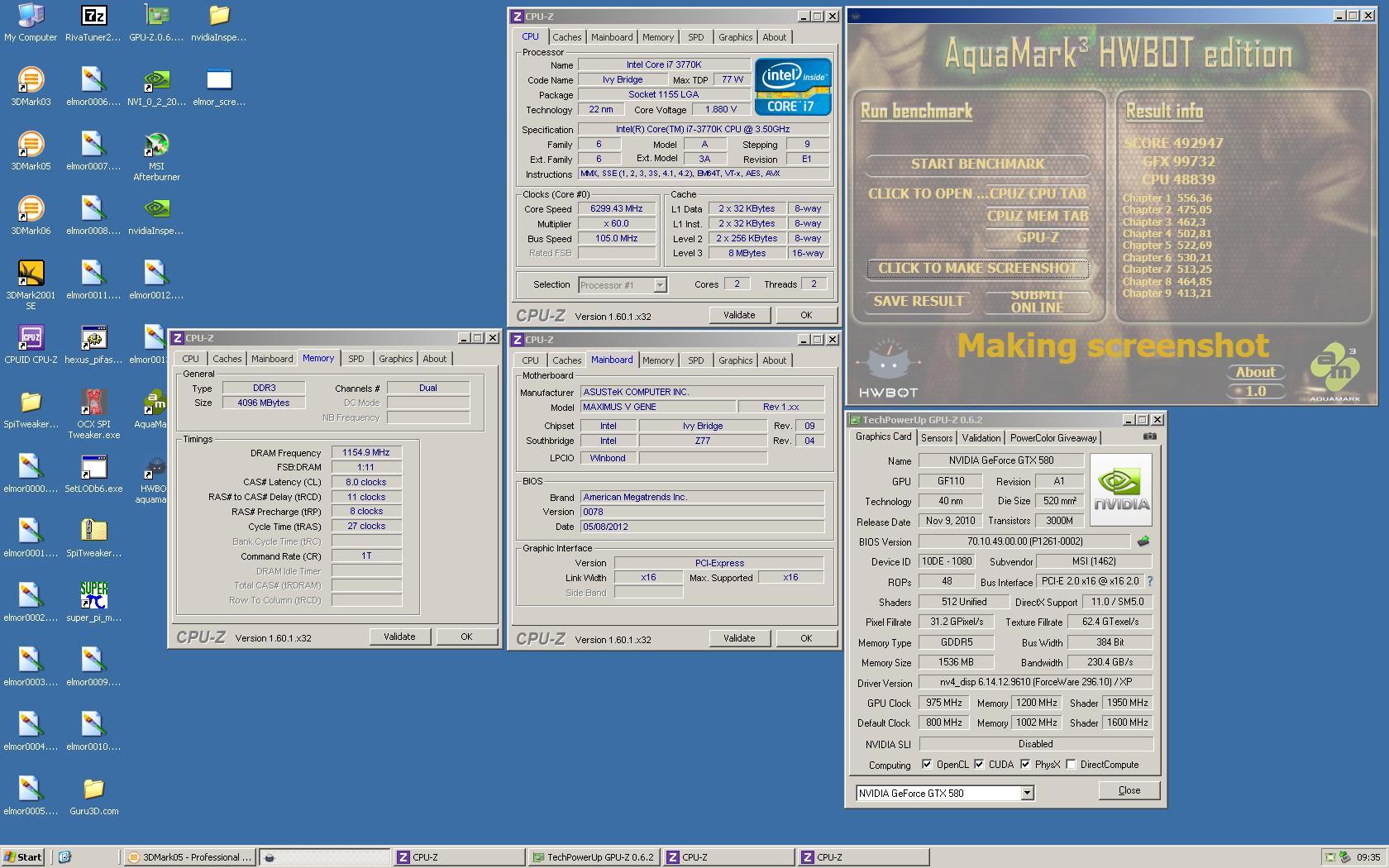The image size is (1389, 868).
Task: Open nvidiaInspector folder icon at top
Action: pyautogui.click(x=219, y=22)
